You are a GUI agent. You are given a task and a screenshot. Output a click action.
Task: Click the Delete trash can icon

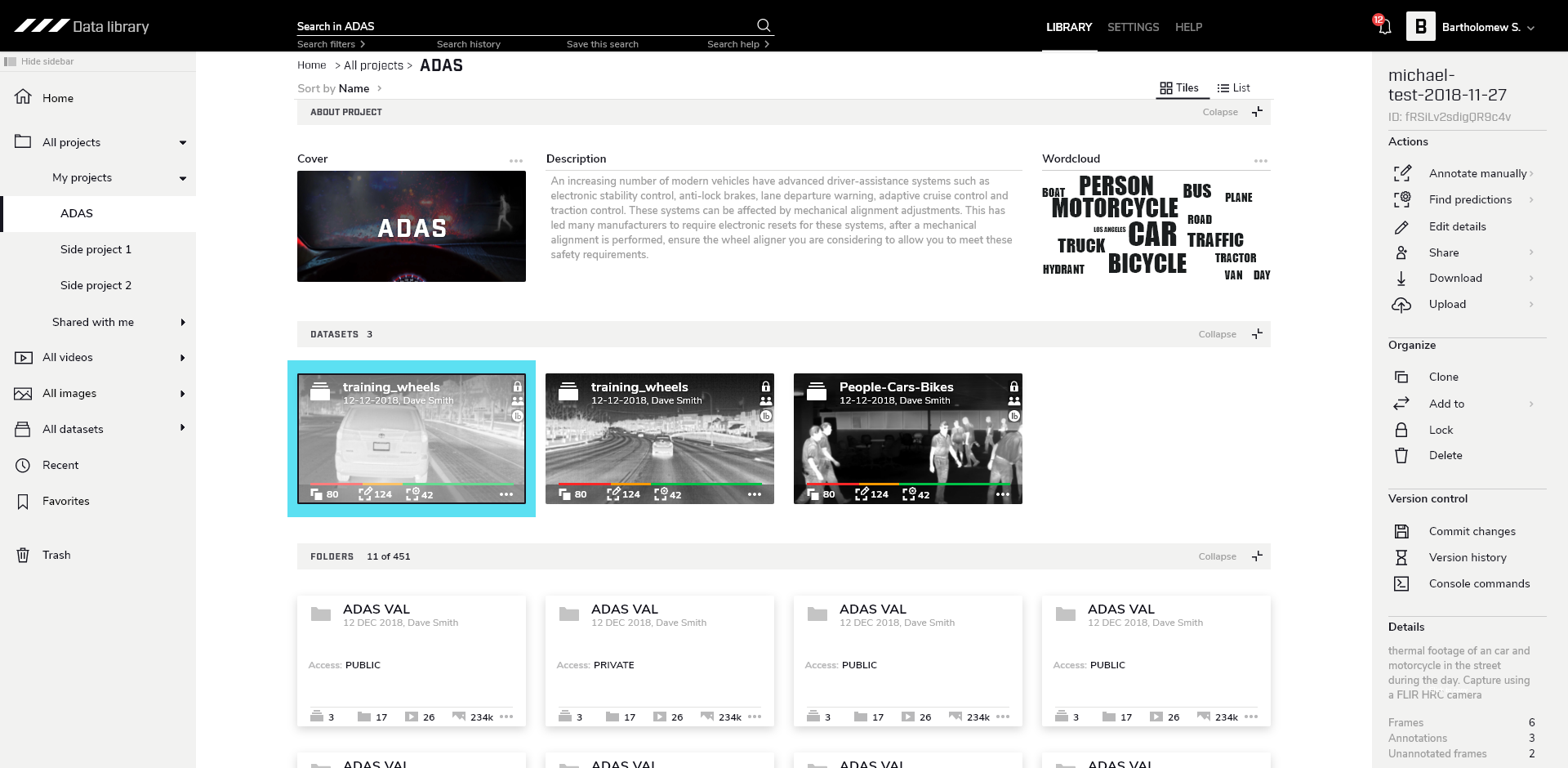[x=1401, y=455]
